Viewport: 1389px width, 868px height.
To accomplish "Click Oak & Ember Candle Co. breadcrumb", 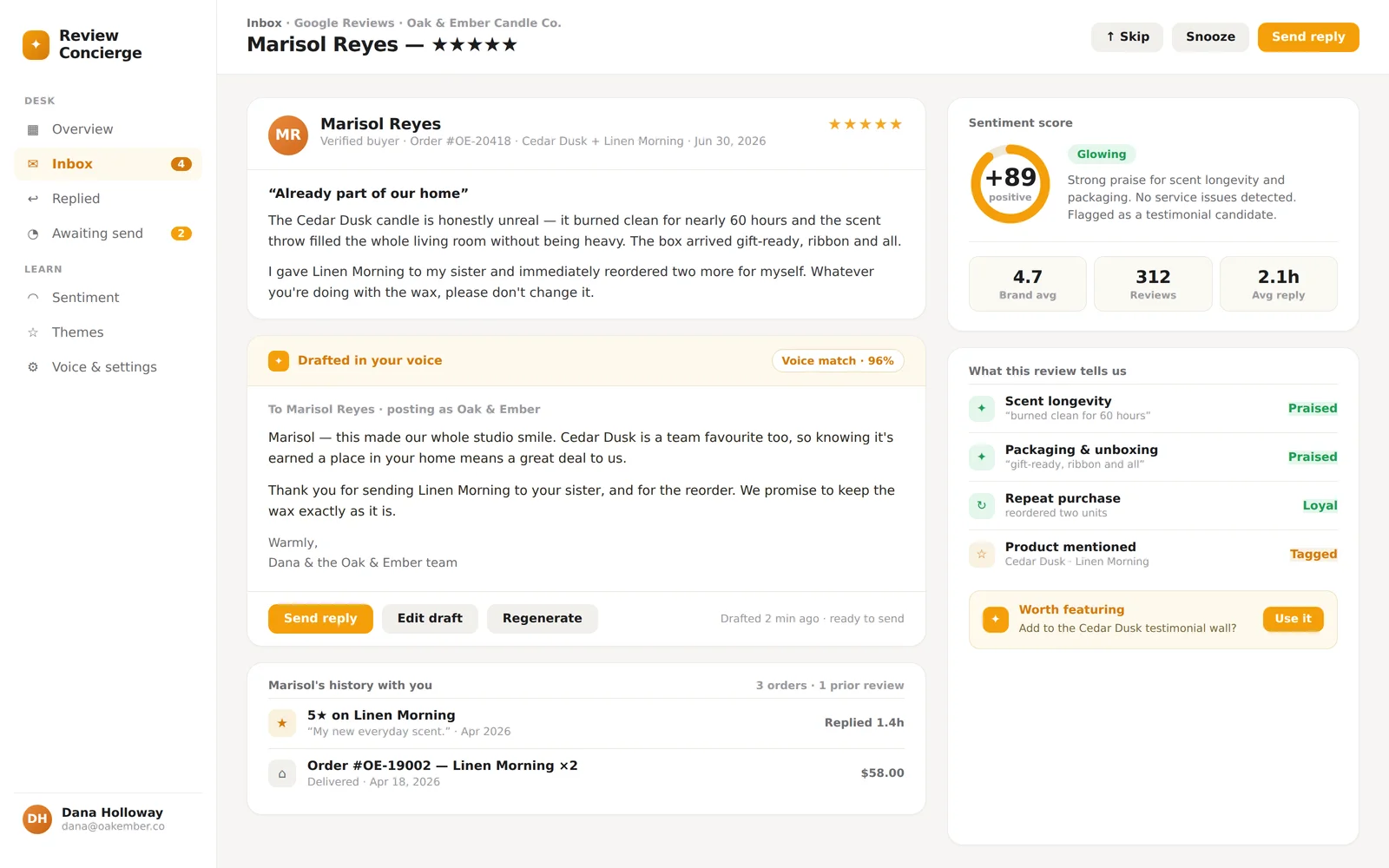I will tap(484, 23).
